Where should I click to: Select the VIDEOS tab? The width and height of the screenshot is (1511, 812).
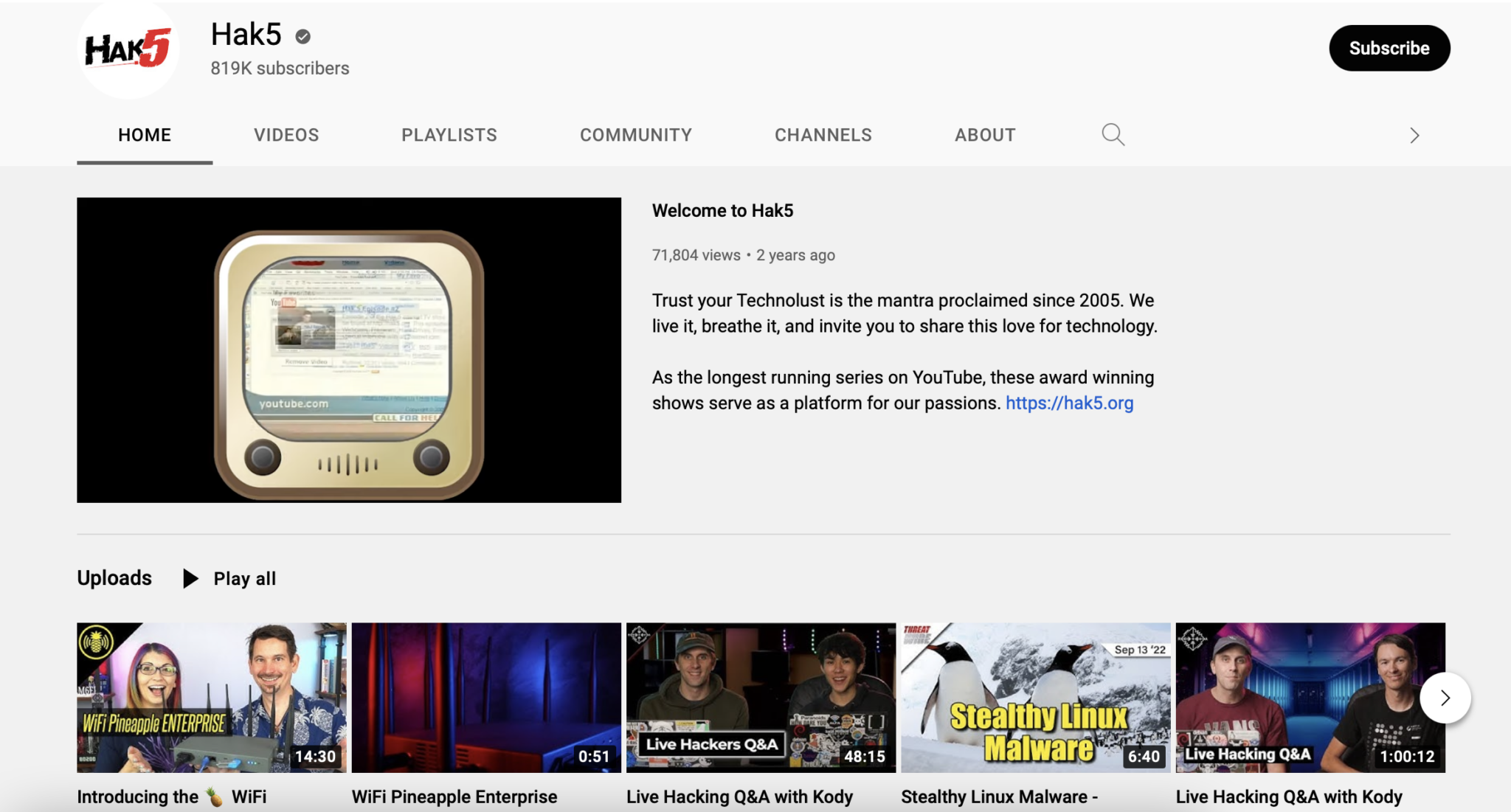tap(286, 134)
